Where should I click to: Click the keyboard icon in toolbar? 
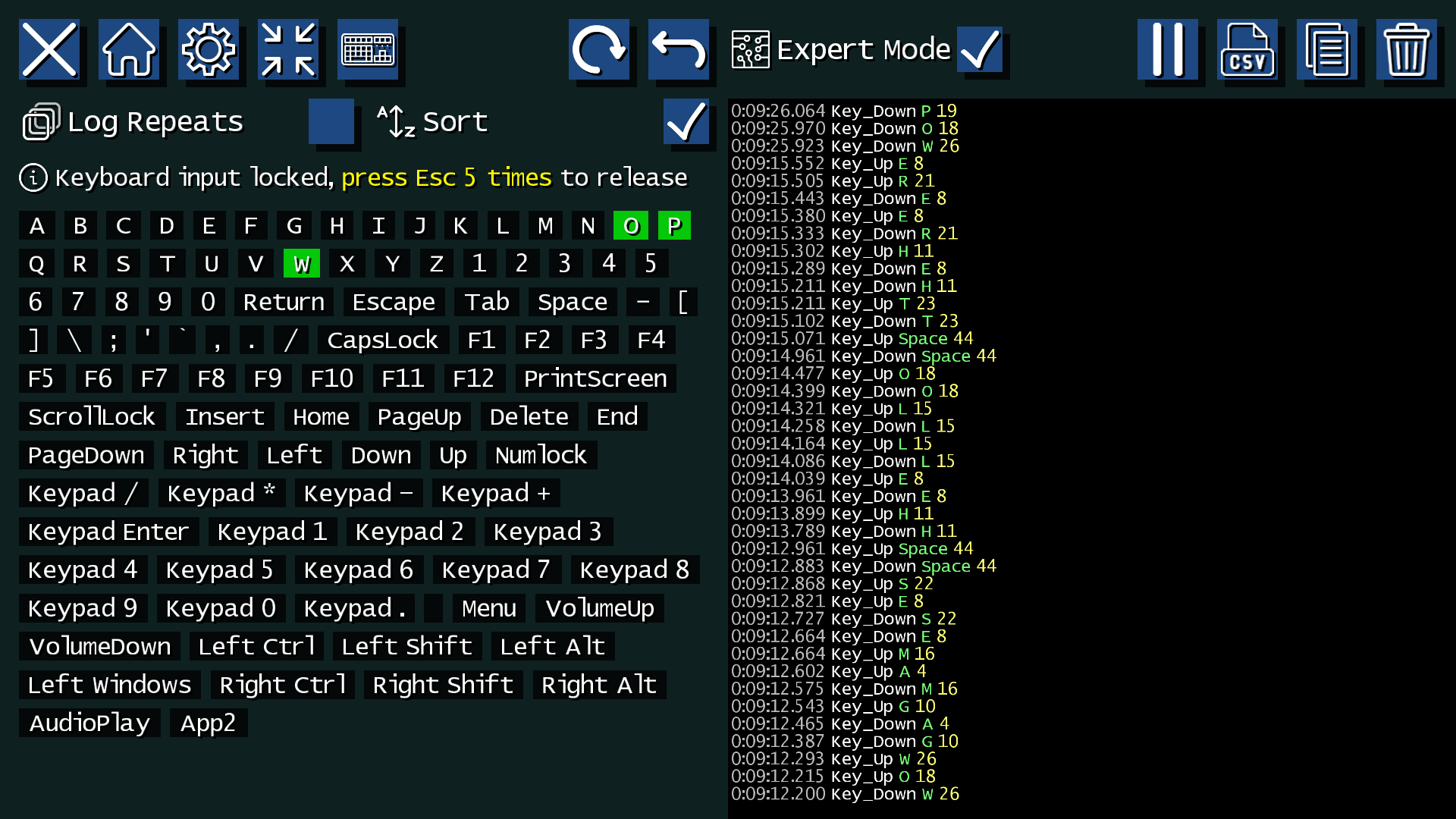click(x=368, y=49)
